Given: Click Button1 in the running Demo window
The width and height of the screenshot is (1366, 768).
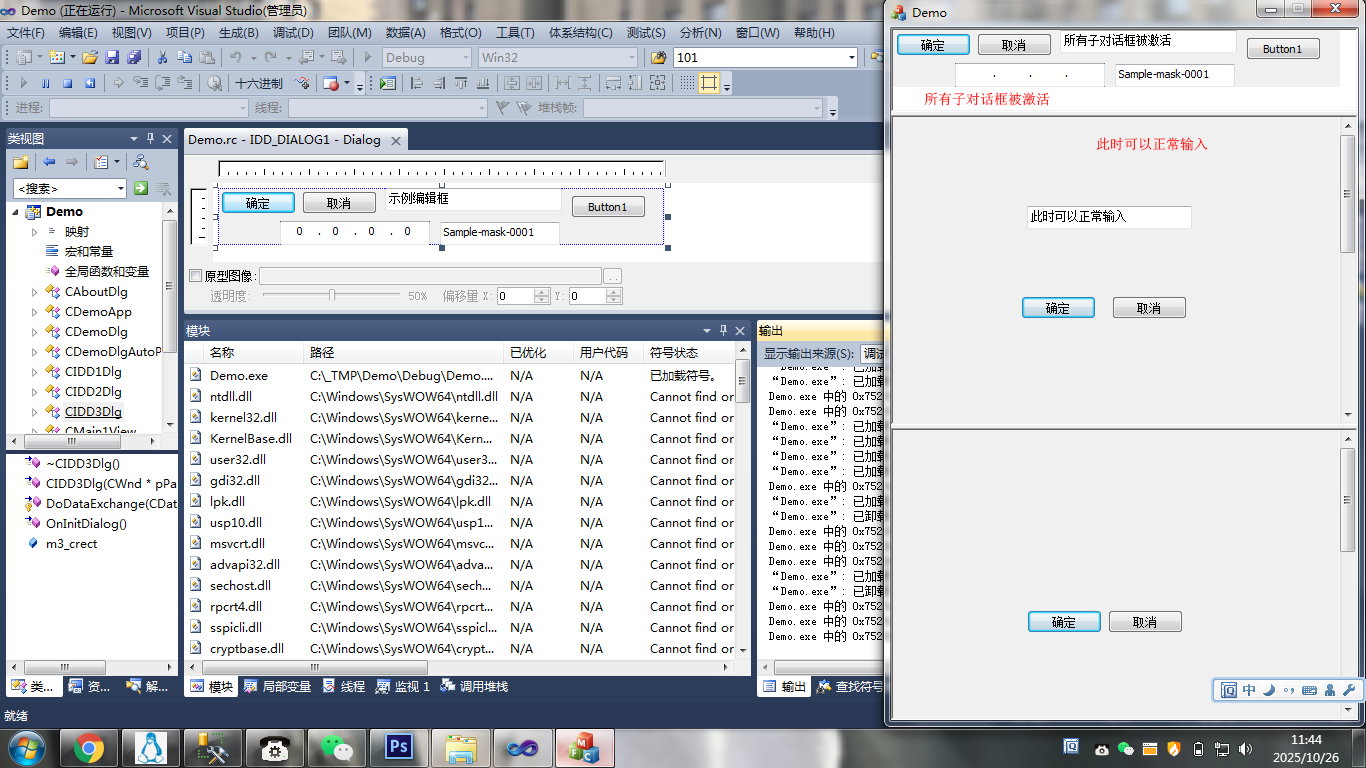Looking at the screenshot, I should pyautogui.click(x=1282, y=48).
